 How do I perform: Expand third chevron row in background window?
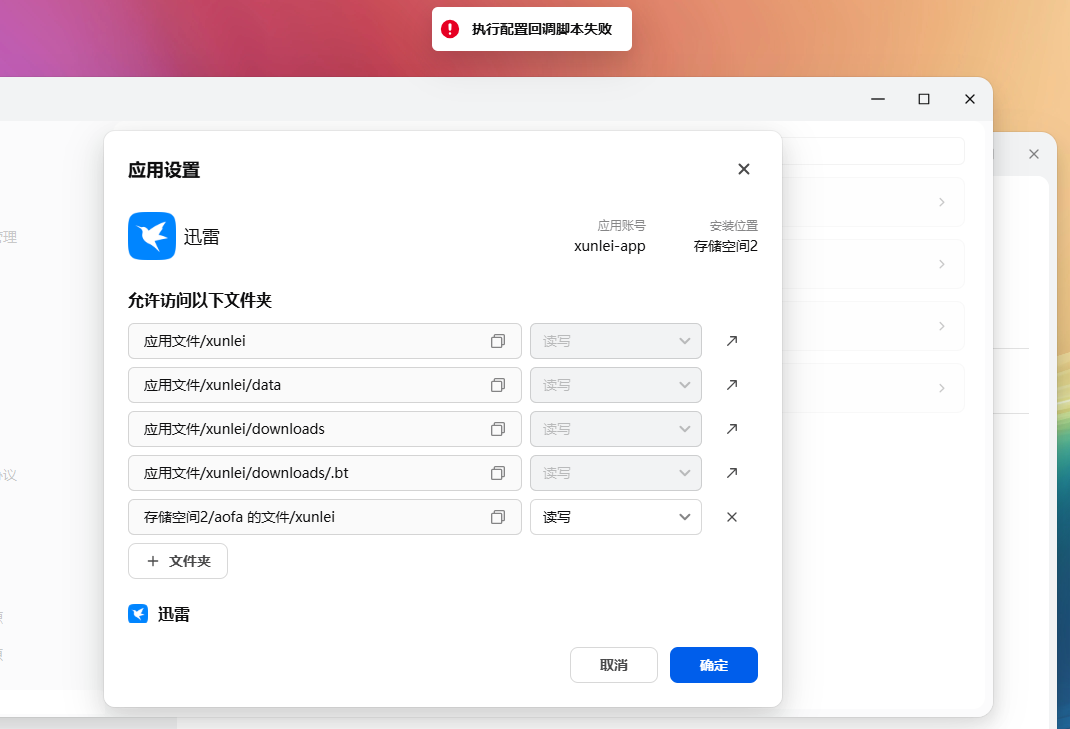click(942, 326)
